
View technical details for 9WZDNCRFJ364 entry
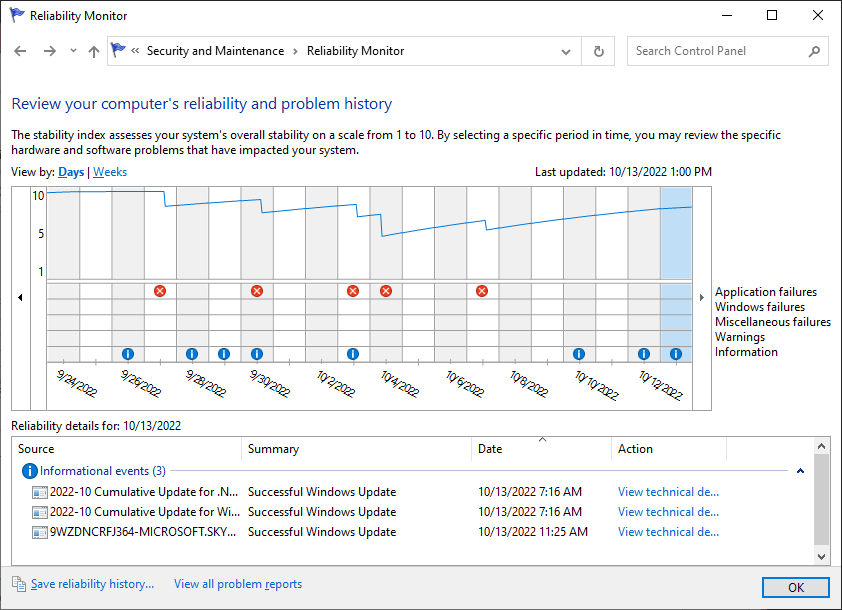(669, 532)
